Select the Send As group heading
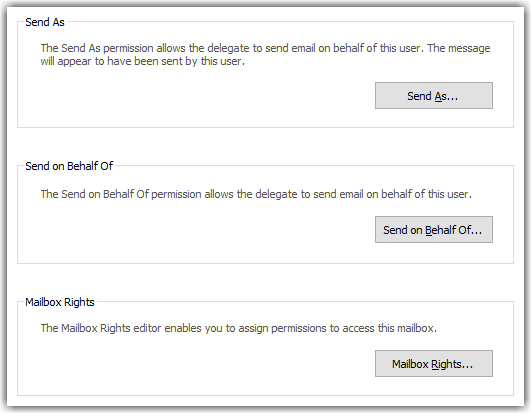Image resolution: width=532 pixels, height=414 pixels. tap(45, 22)
